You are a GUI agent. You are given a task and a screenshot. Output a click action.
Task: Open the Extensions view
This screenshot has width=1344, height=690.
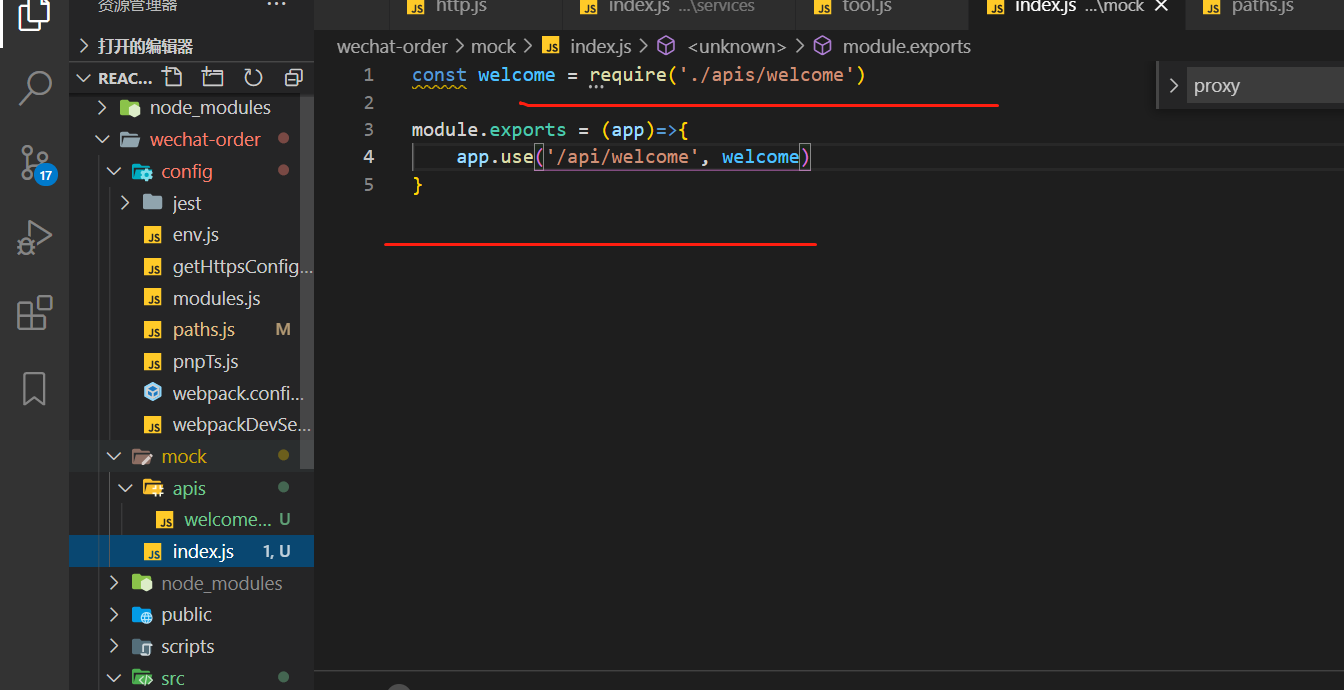[34, 313]
